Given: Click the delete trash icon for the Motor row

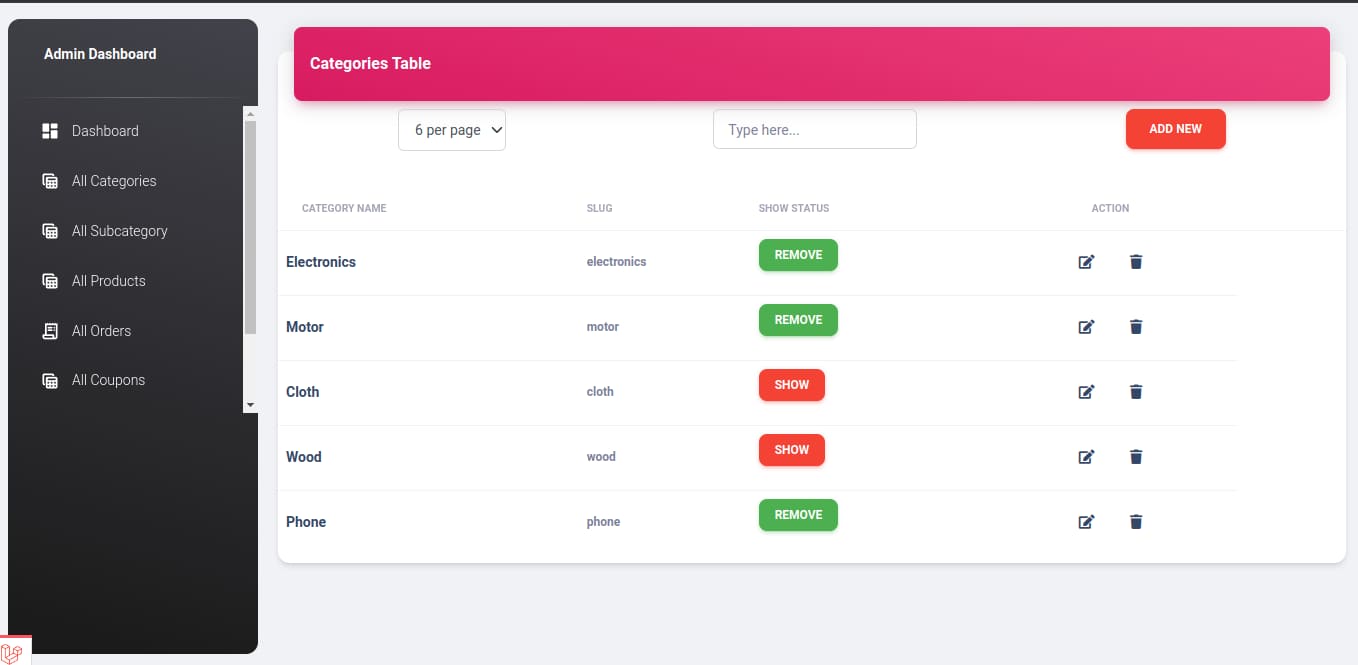Looking at the screenshot, I should click(x=1135, y=326).
